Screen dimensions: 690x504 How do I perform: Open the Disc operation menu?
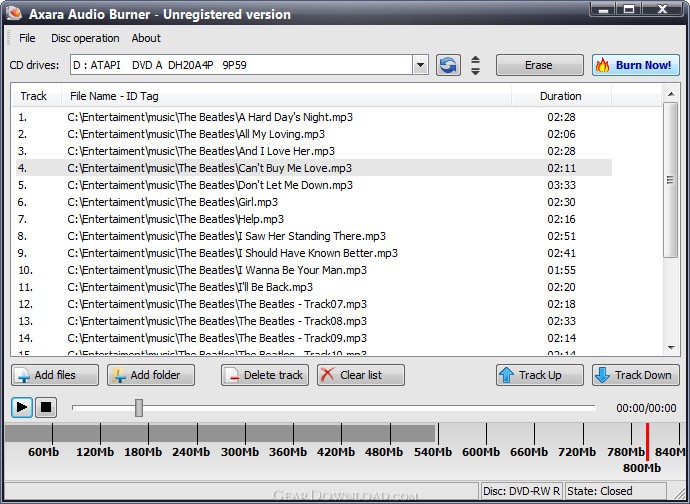click(85, 38)
